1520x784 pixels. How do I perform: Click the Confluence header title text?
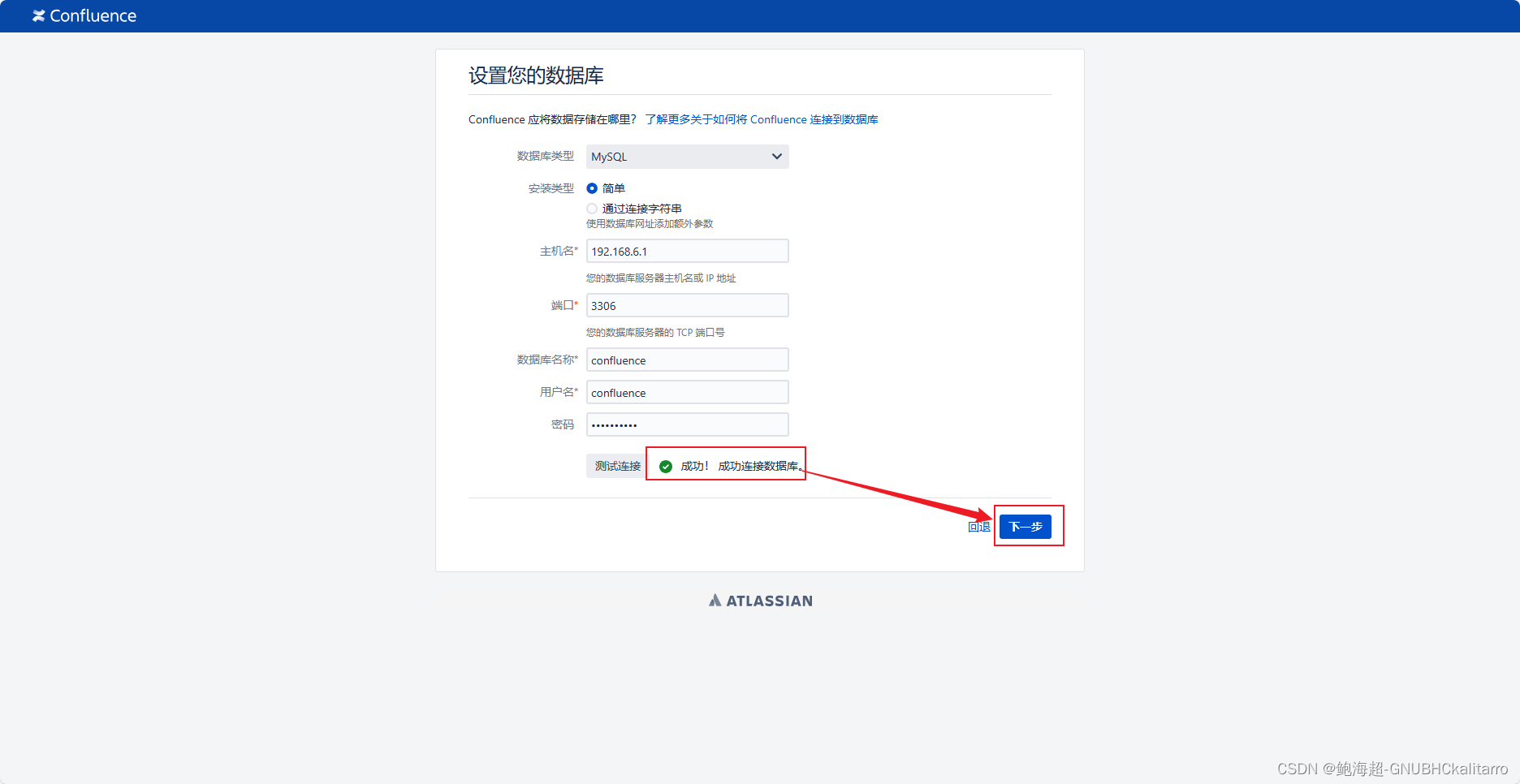[x=93, y=16]
